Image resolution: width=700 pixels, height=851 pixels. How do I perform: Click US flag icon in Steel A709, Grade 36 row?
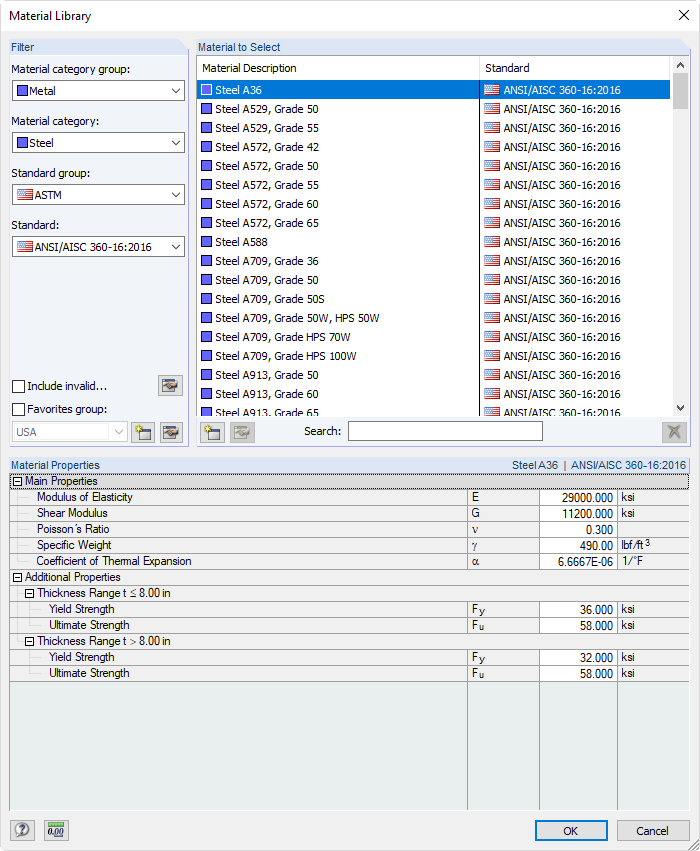pos(492,261)
